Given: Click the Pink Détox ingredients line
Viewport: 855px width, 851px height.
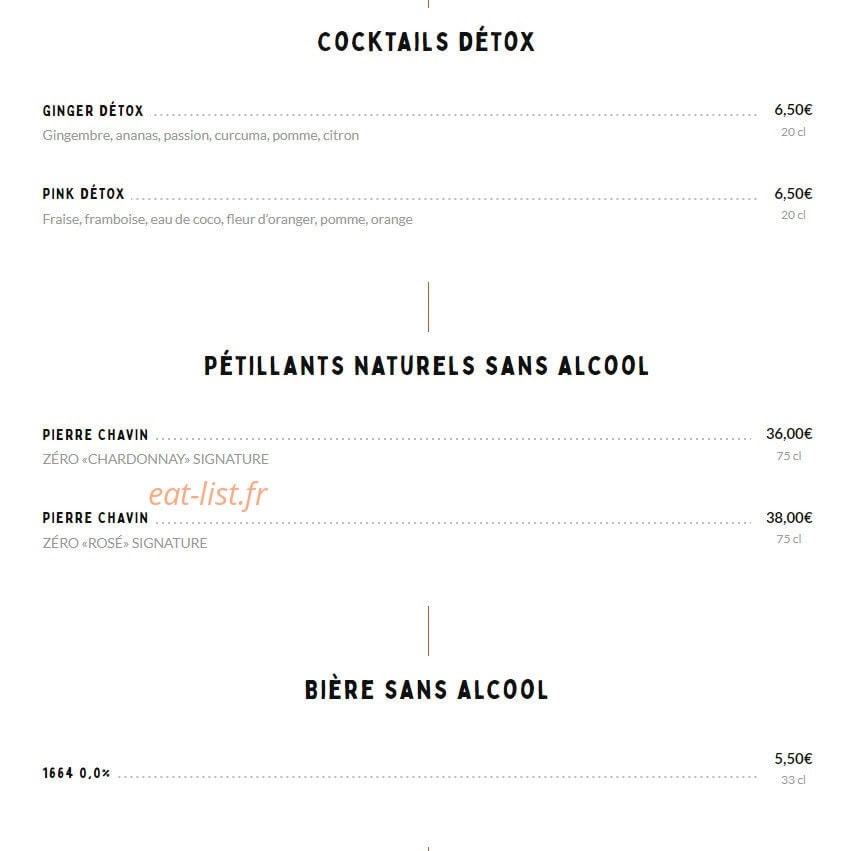Looking at the screenshot, I should pyautogui.click(x=227, y=219).
